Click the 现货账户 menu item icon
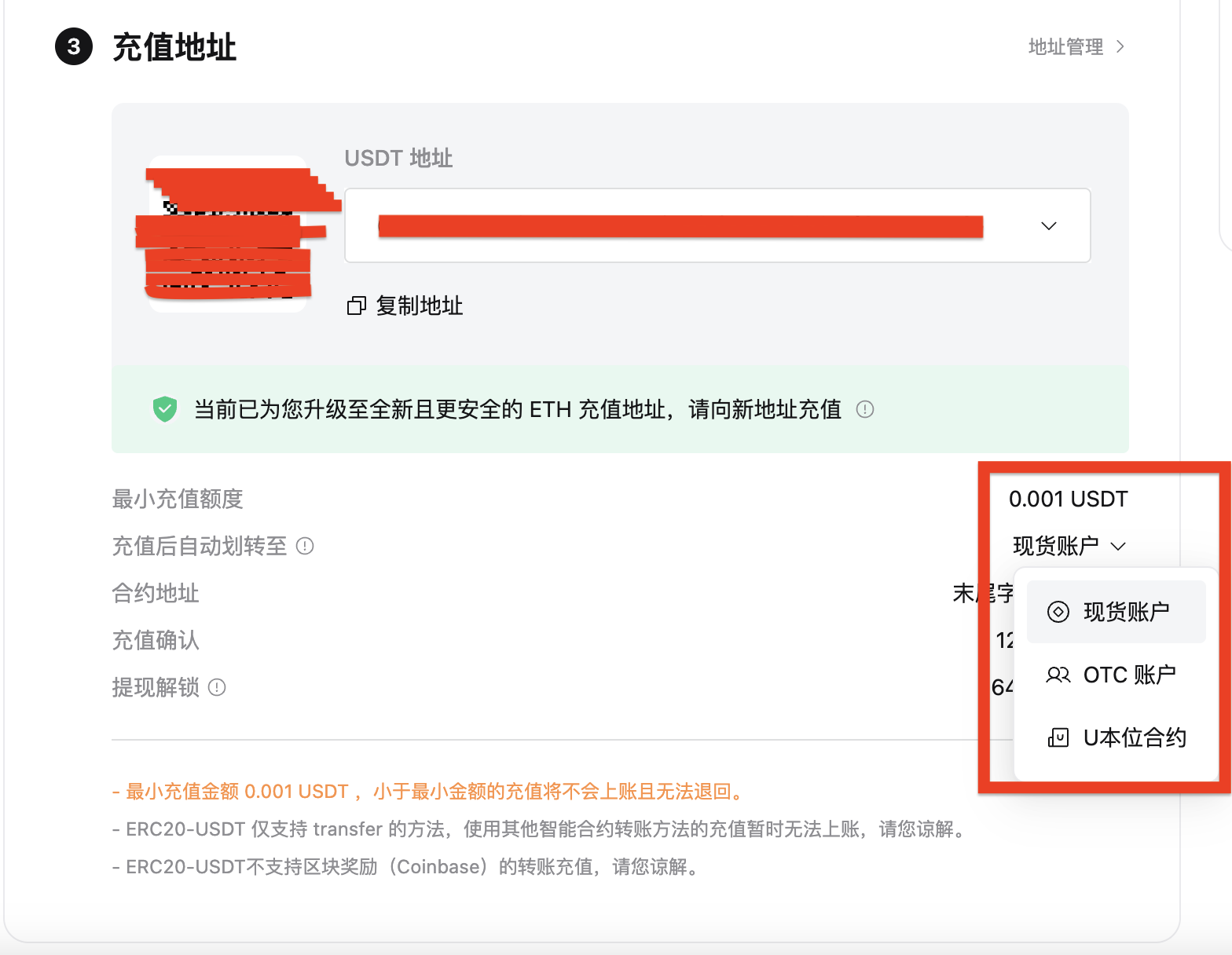 (1058, 612)
